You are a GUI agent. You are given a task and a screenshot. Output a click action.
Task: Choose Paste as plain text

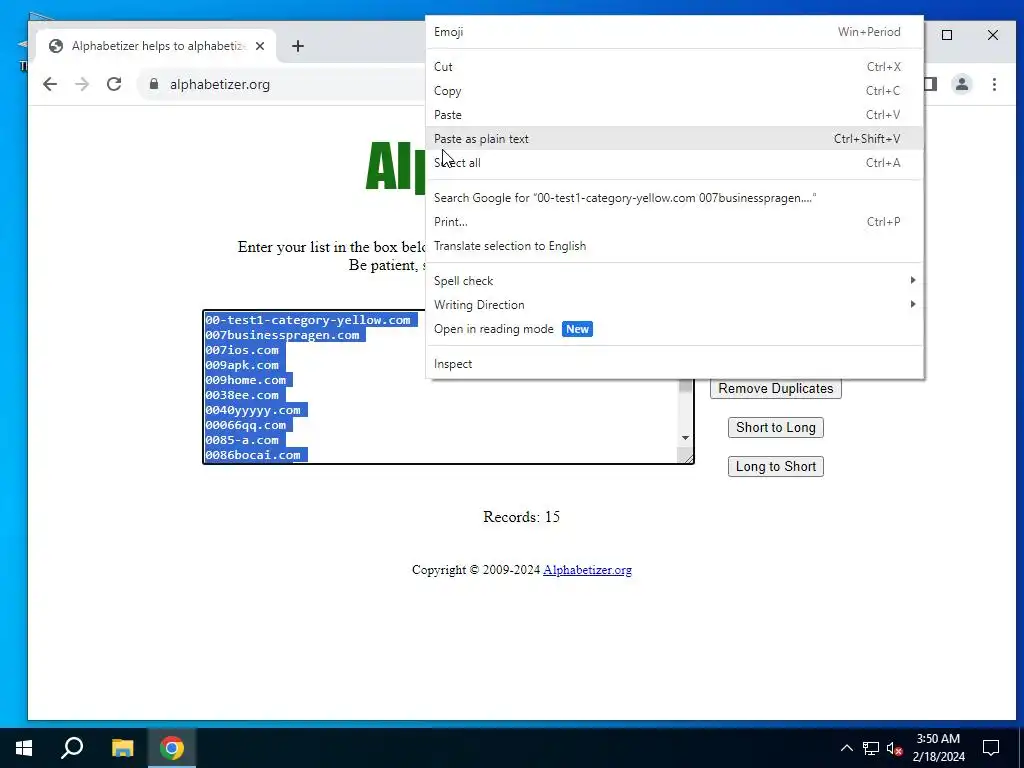point(674,138)
